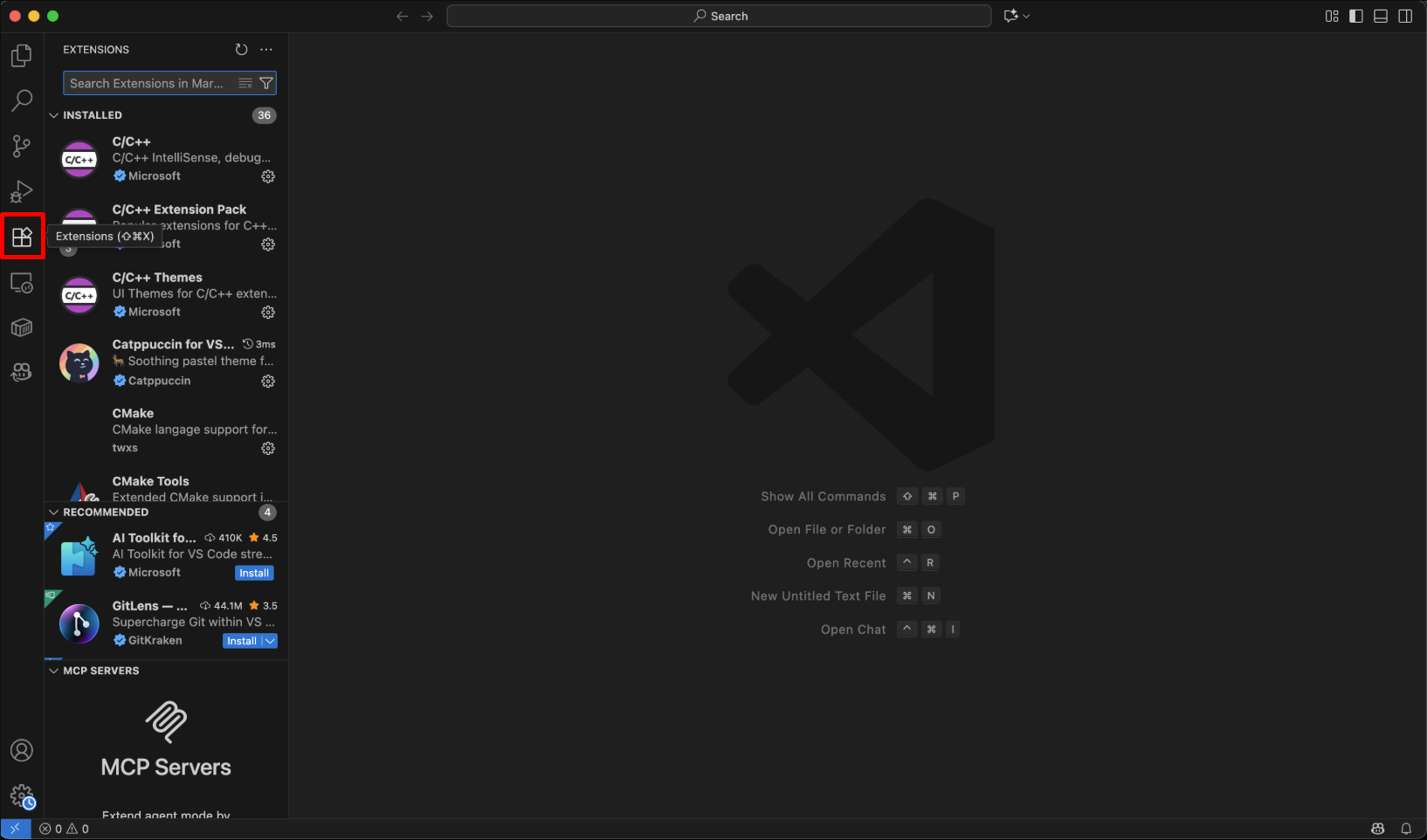Open the Search view in activity bar
This screenshot has height=840, width=1427.
[x=22, y=100]
